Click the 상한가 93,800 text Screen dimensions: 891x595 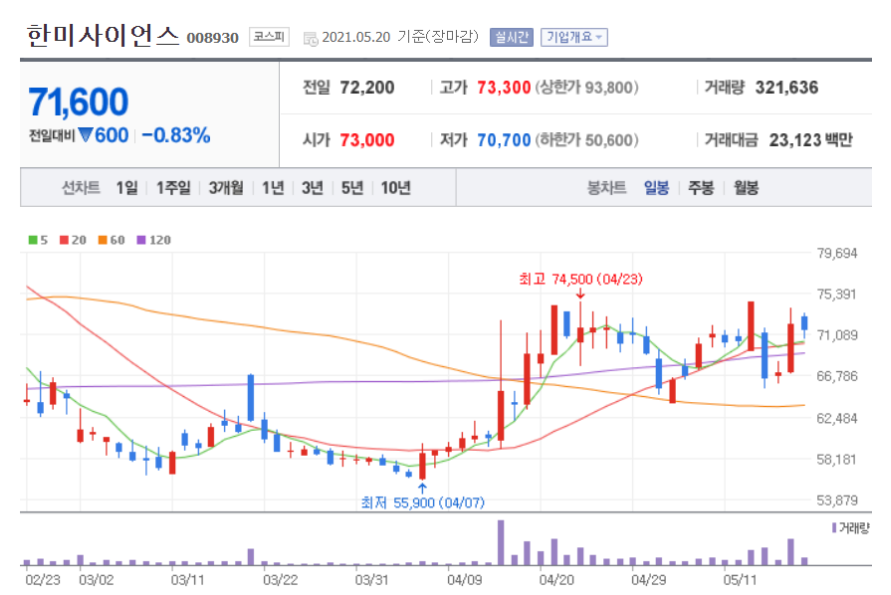point(588,88)
